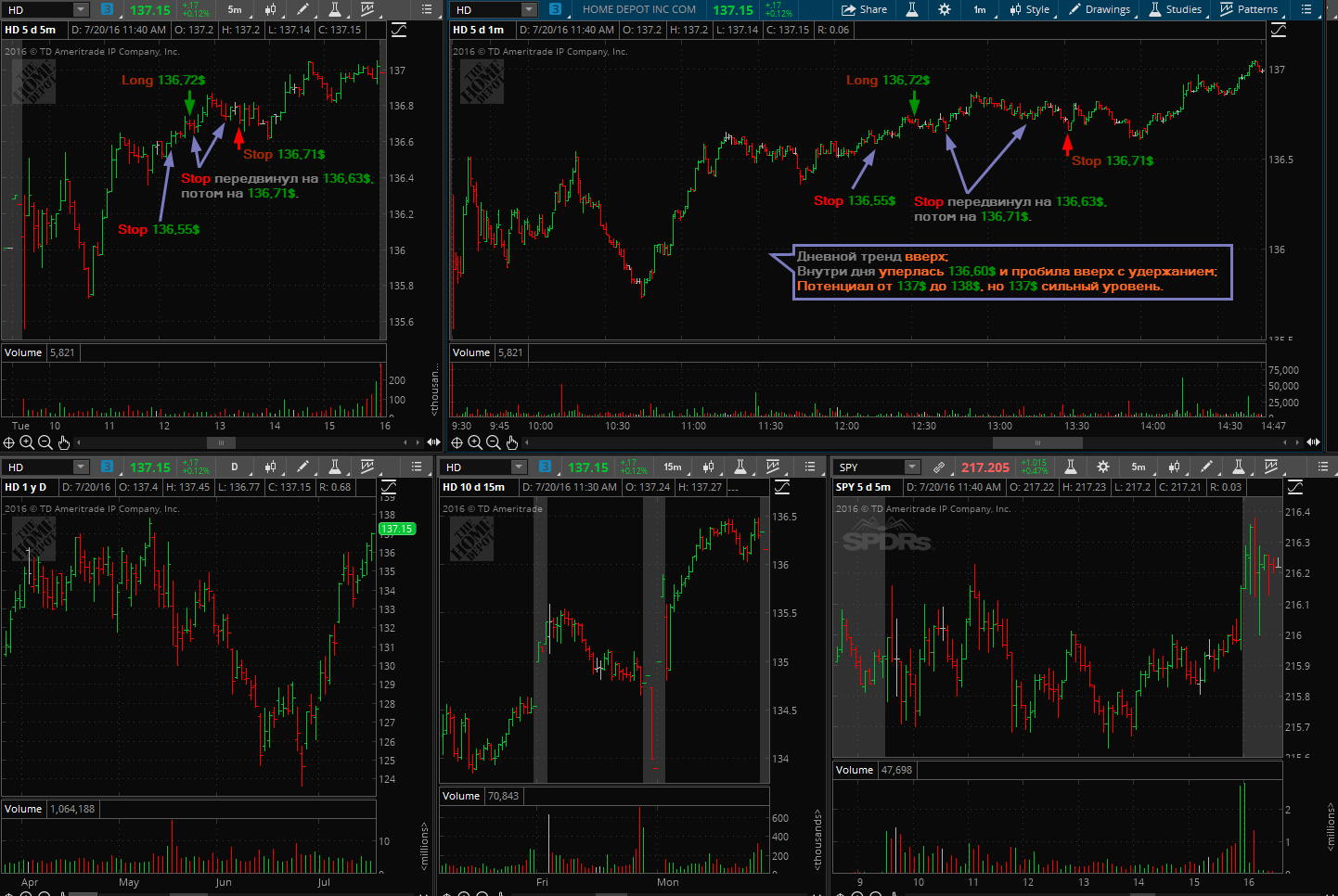This screenshot has height=896, width=1338.
Task: Open the 5m timeframe selector in top-left chart
Action: pyautogui.click(x=235, y=9)
